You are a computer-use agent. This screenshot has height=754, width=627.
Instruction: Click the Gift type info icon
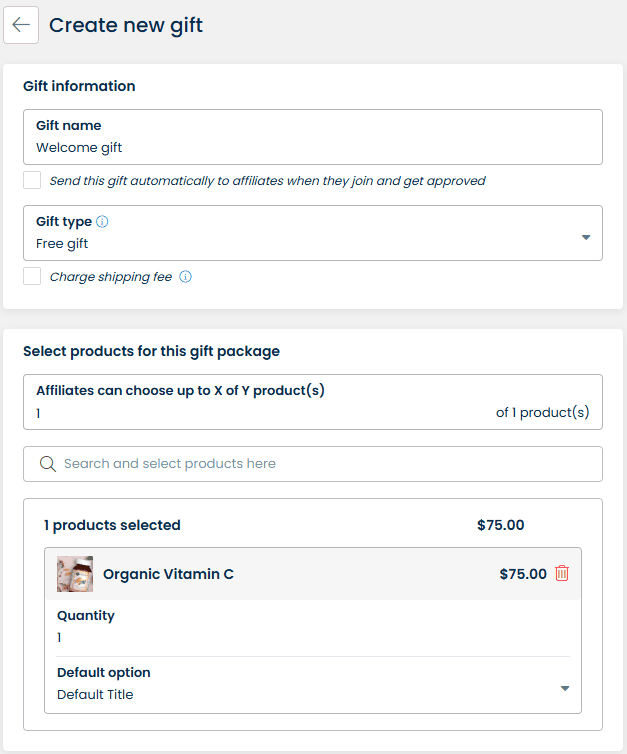102,222
